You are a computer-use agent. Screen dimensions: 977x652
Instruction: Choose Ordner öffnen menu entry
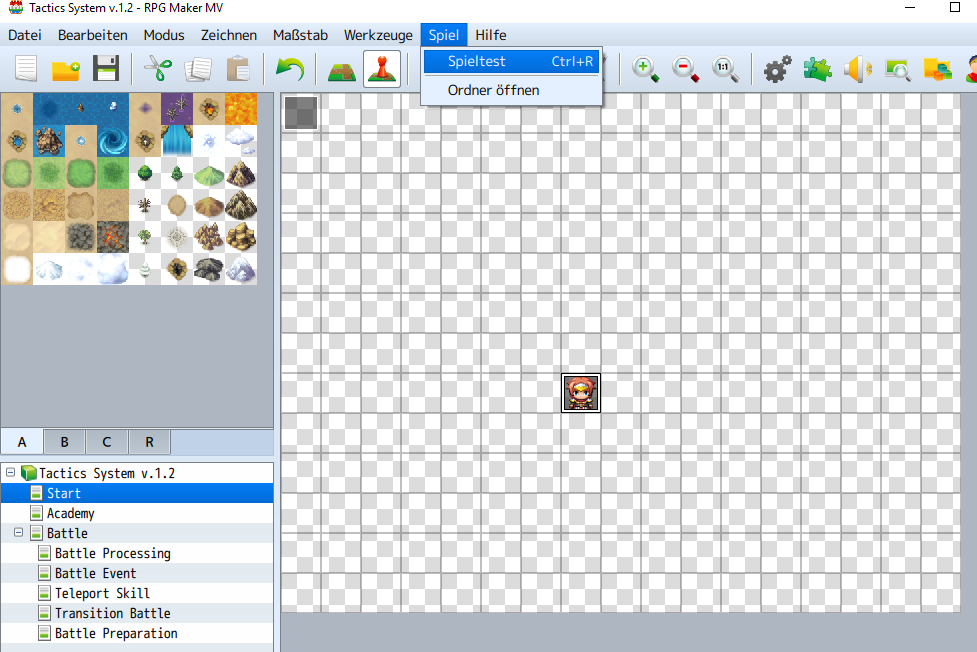point(512,90)
